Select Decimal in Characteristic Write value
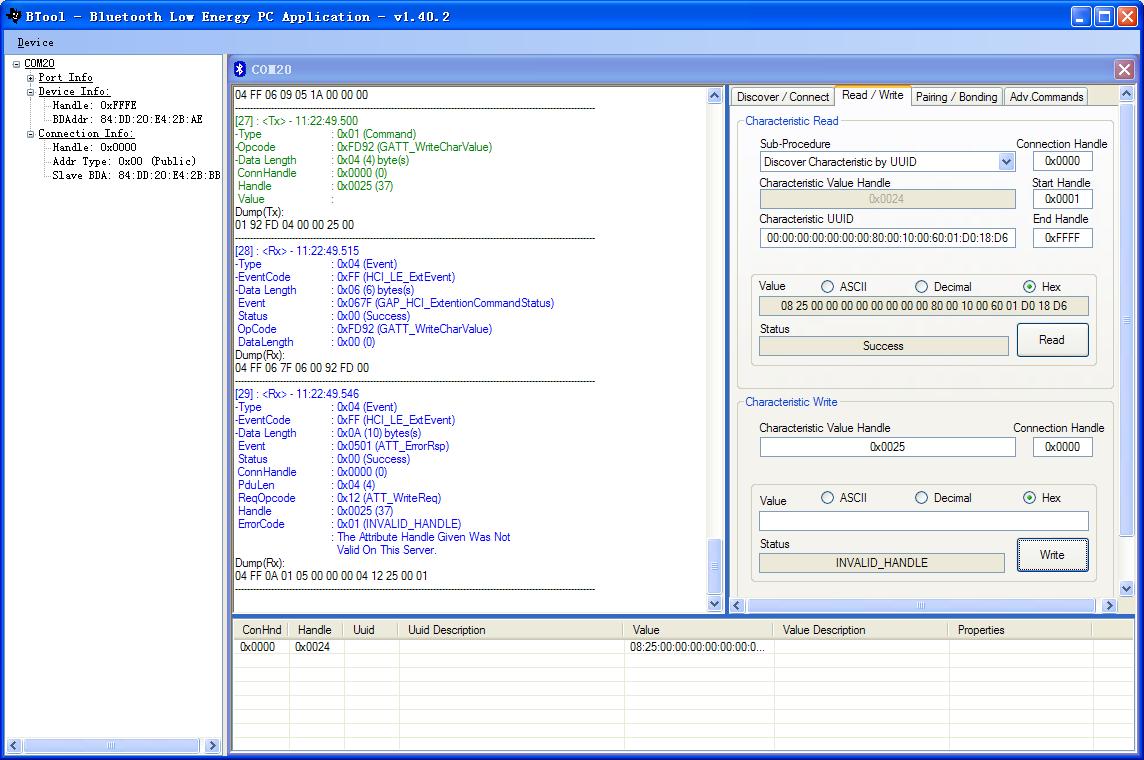 tap(921, 497)
